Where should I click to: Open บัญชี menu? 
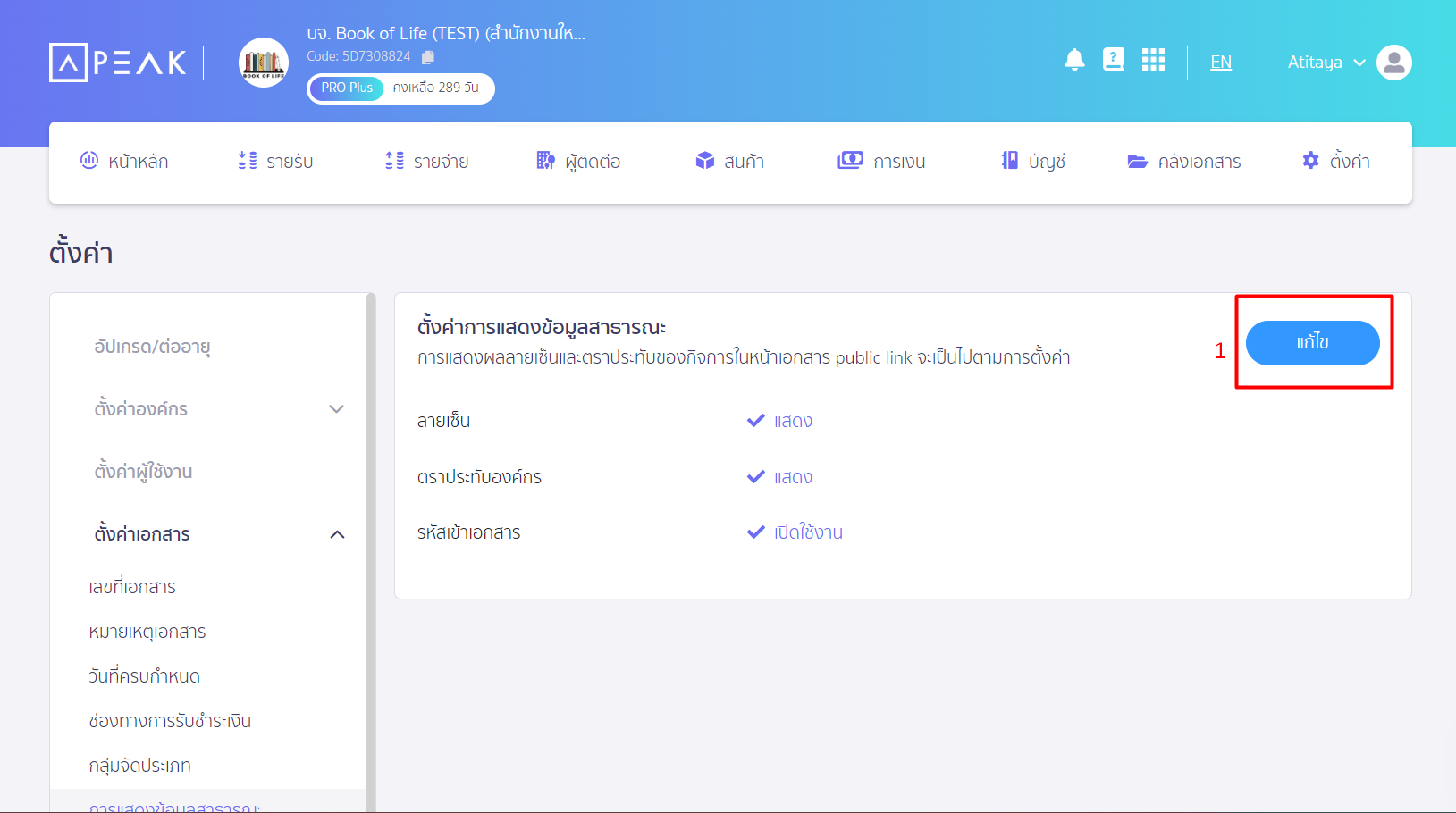pyautogui.click(x=1033, y=162)
